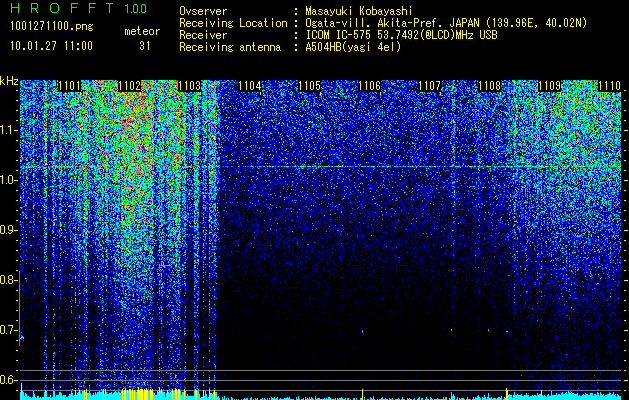
Task: Click the 0.9 frequency axis tick
Action: click(8, 230)
